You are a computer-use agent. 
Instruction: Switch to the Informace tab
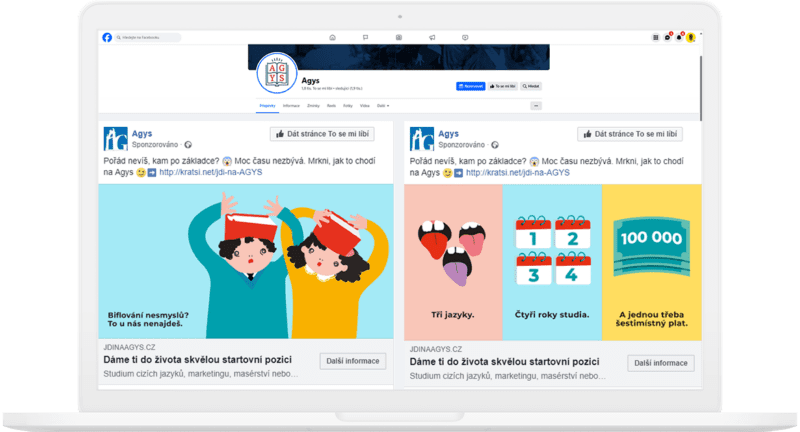tap(291, 105)
